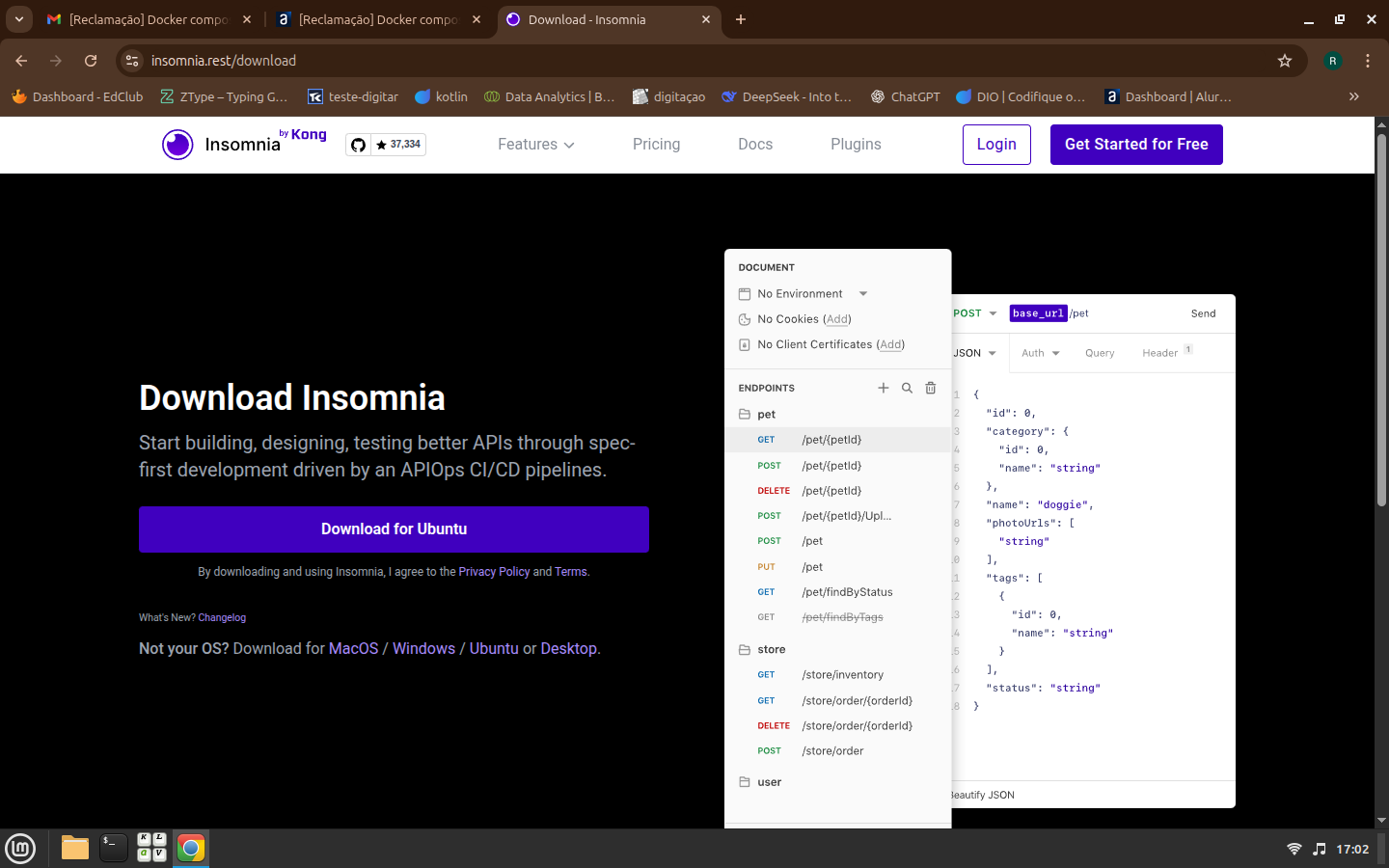Open the tab search dropdown arrow
The image size is (1389, 868).
coord(19,19)
